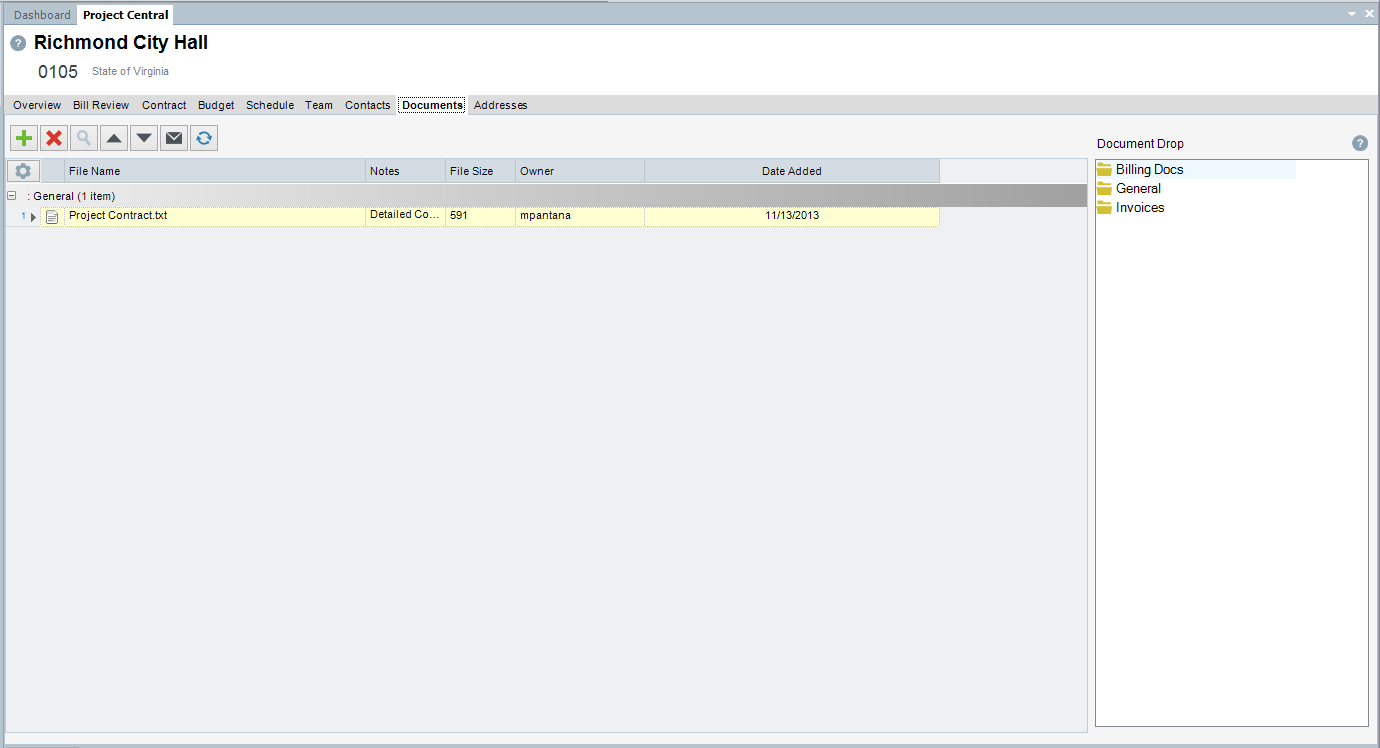Open the grid settings gear icon
This screenshot has width=1380, height=748.
(x=23, y=171)
